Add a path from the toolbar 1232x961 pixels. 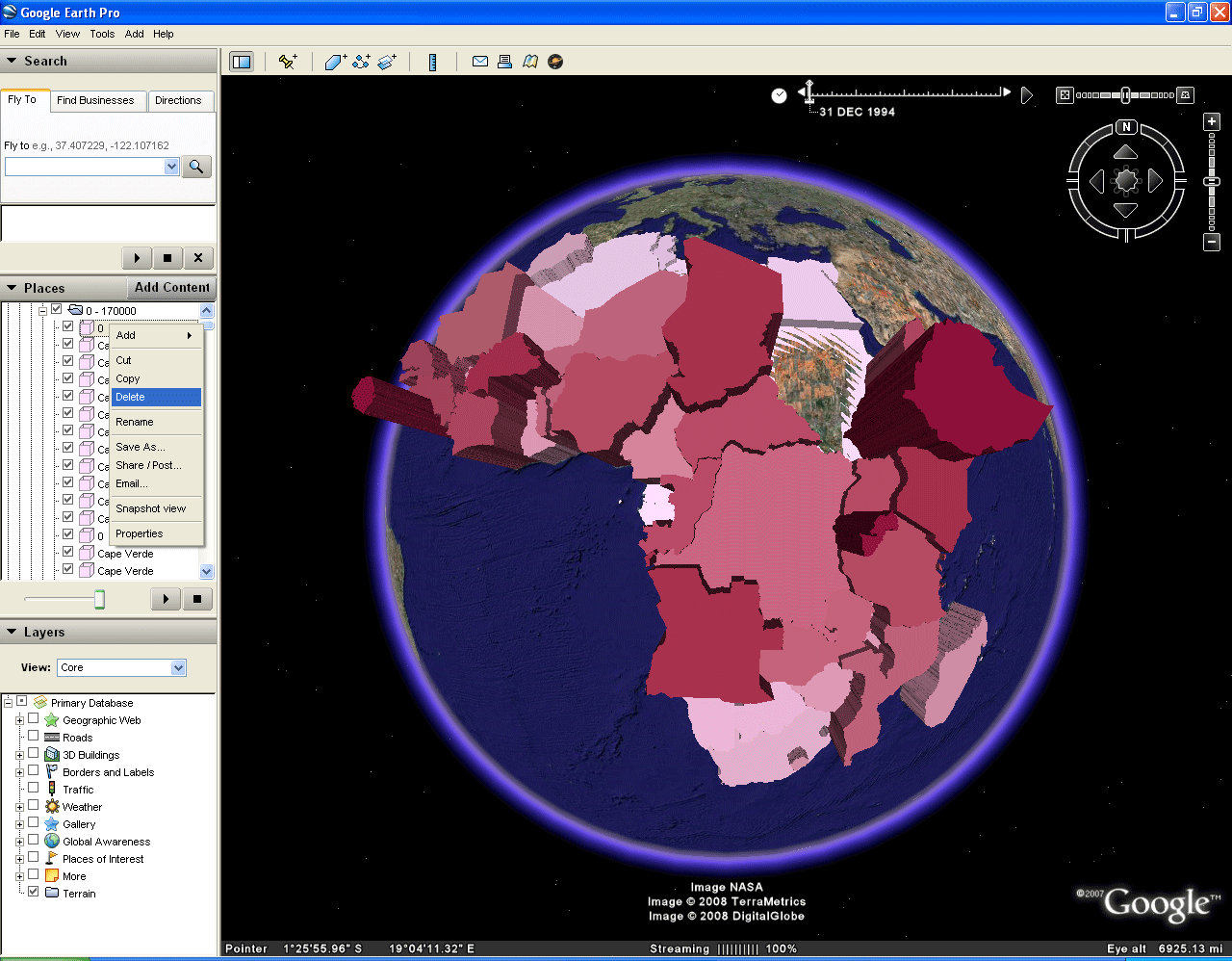pyautogui.click(x=361, y=62)
